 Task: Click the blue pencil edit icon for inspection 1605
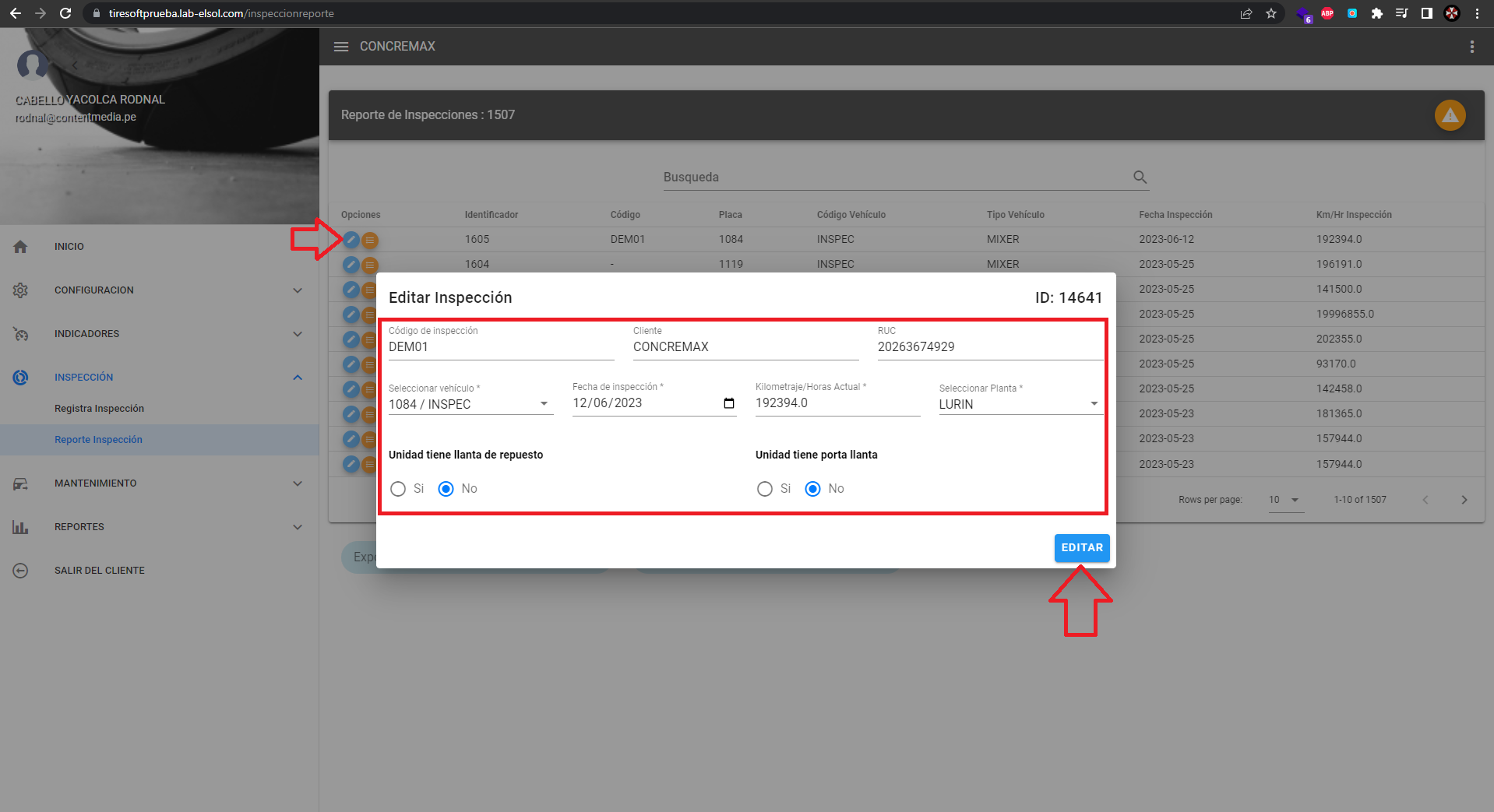coord(351,240)
